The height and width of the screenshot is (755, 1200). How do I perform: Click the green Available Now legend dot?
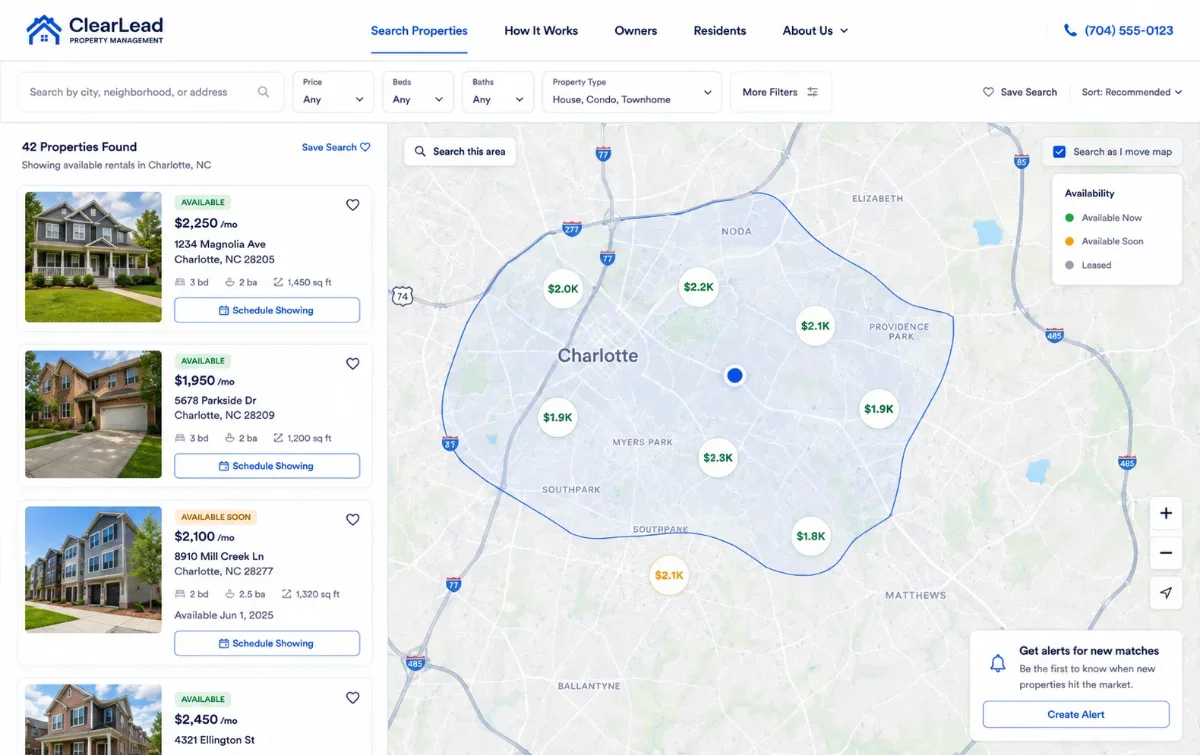pyautogui.click(x=1069, y=218)
